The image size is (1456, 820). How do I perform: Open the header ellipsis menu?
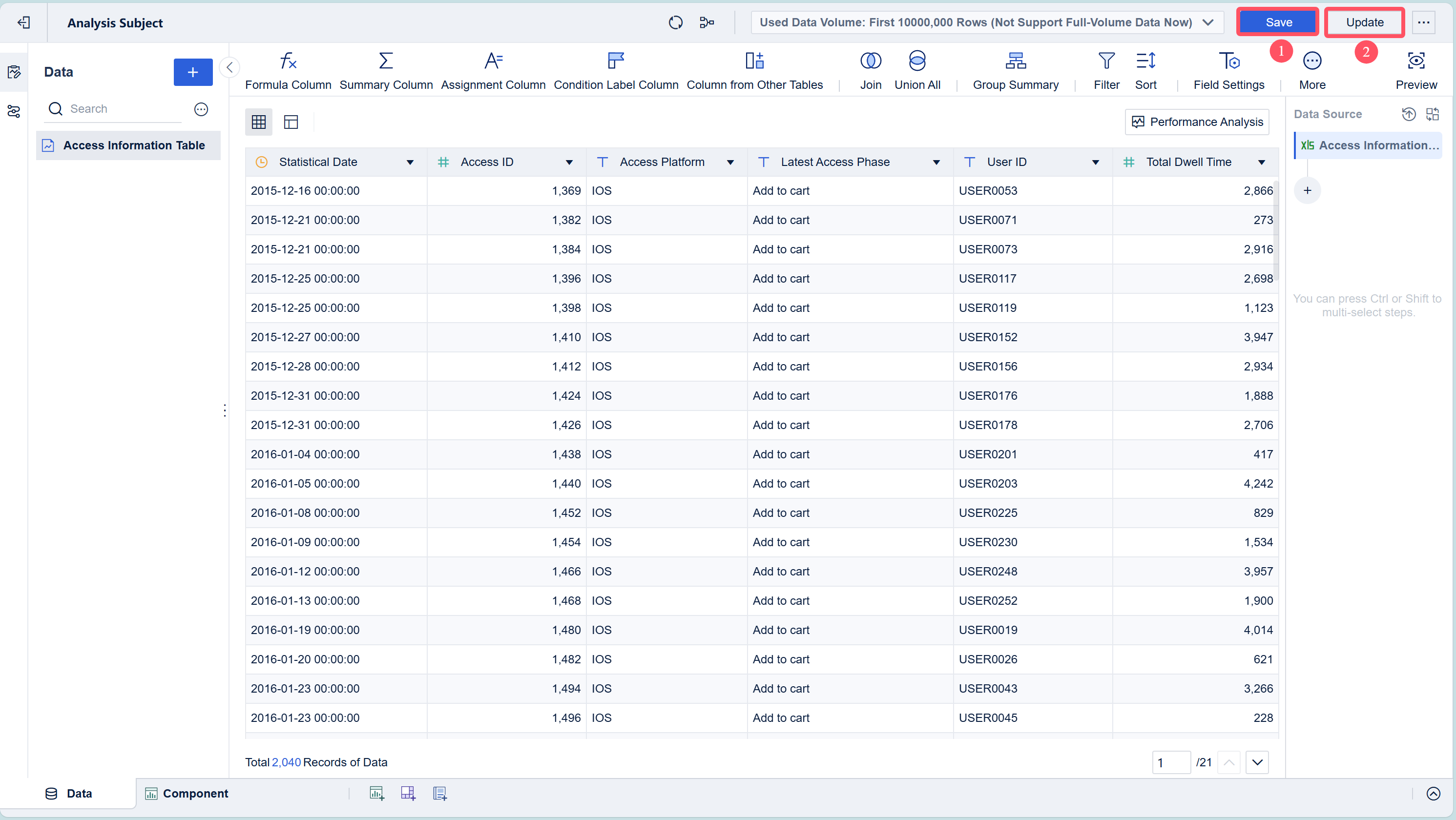1423,22
